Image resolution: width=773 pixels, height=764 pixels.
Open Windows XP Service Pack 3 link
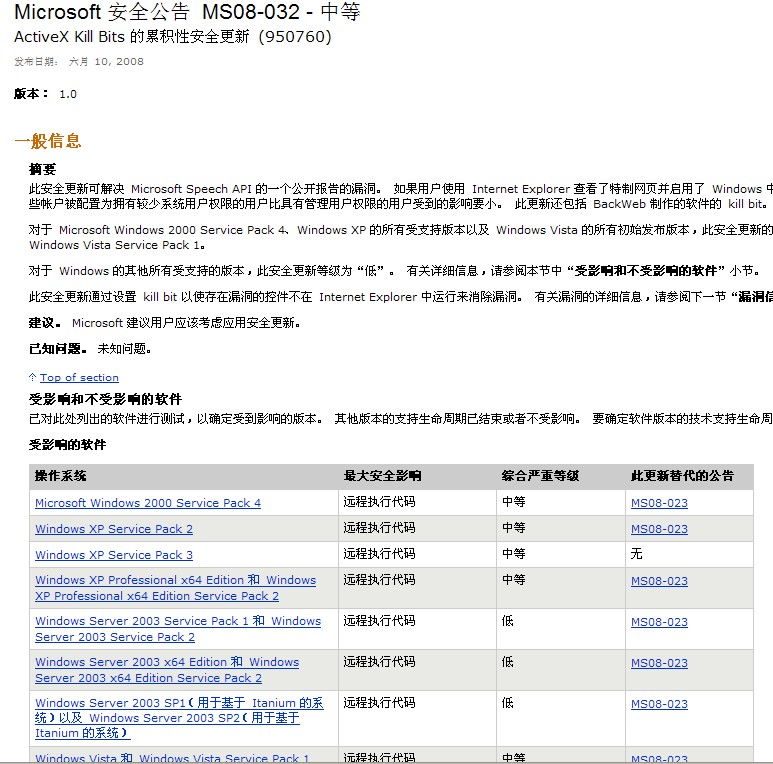tap(114, 555)
